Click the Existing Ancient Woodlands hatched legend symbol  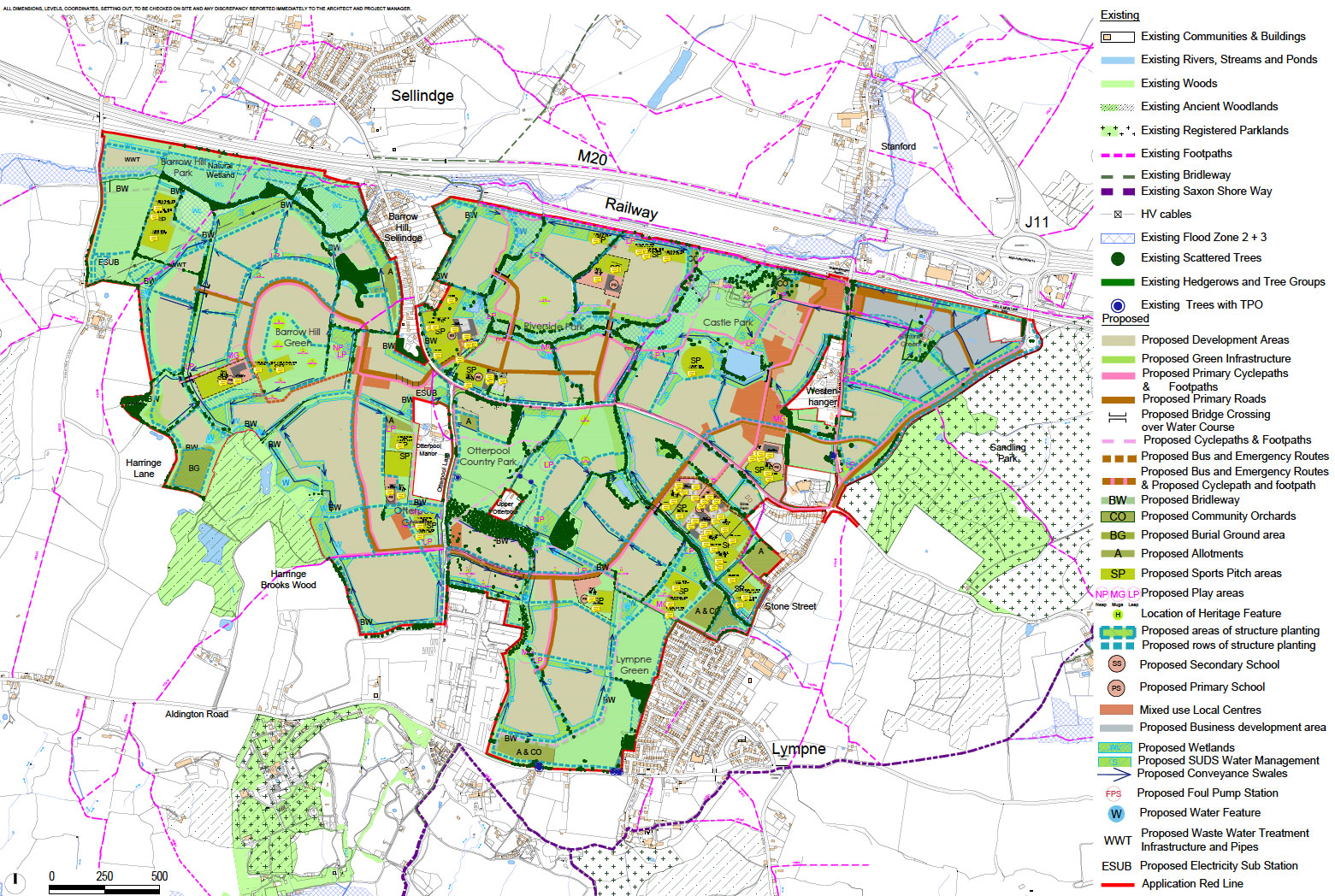(x=1118, y=107)
